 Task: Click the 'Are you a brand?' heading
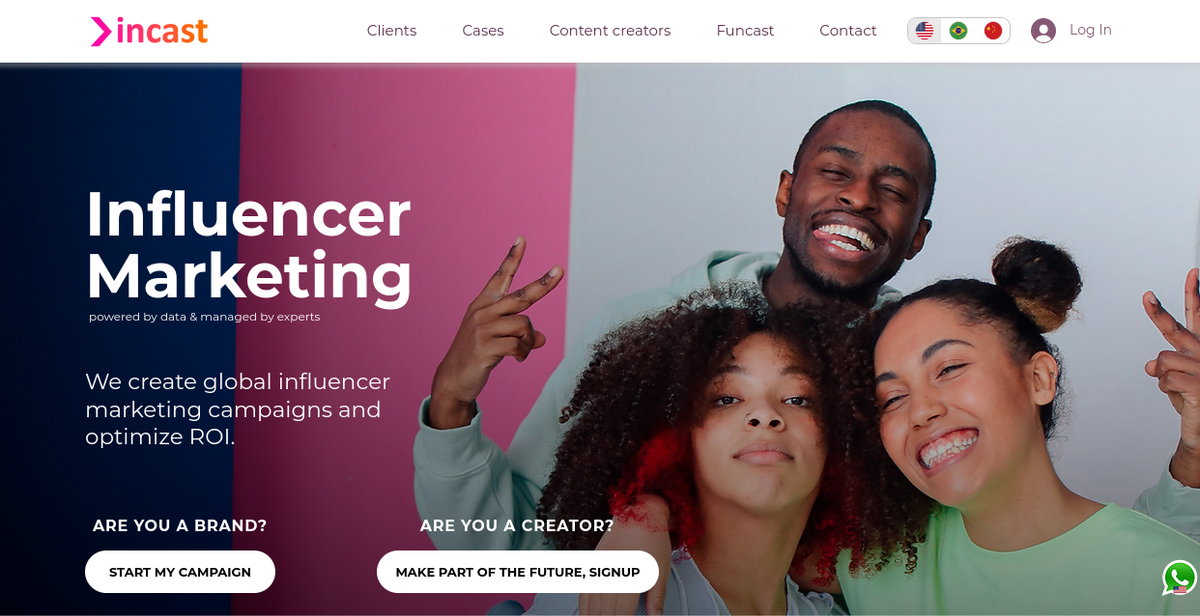coord(180,526)
